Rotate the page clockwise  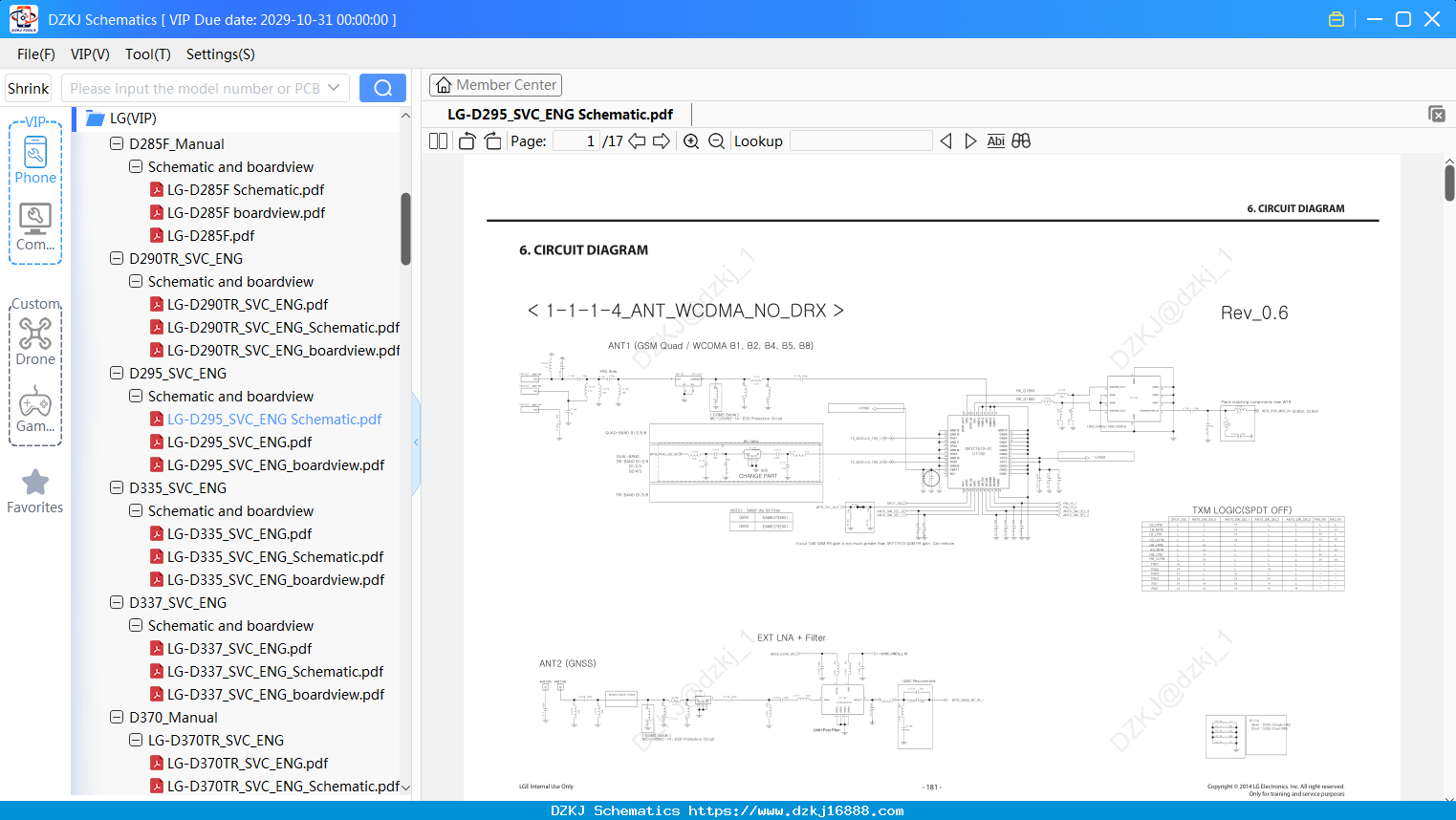[492, 141]
